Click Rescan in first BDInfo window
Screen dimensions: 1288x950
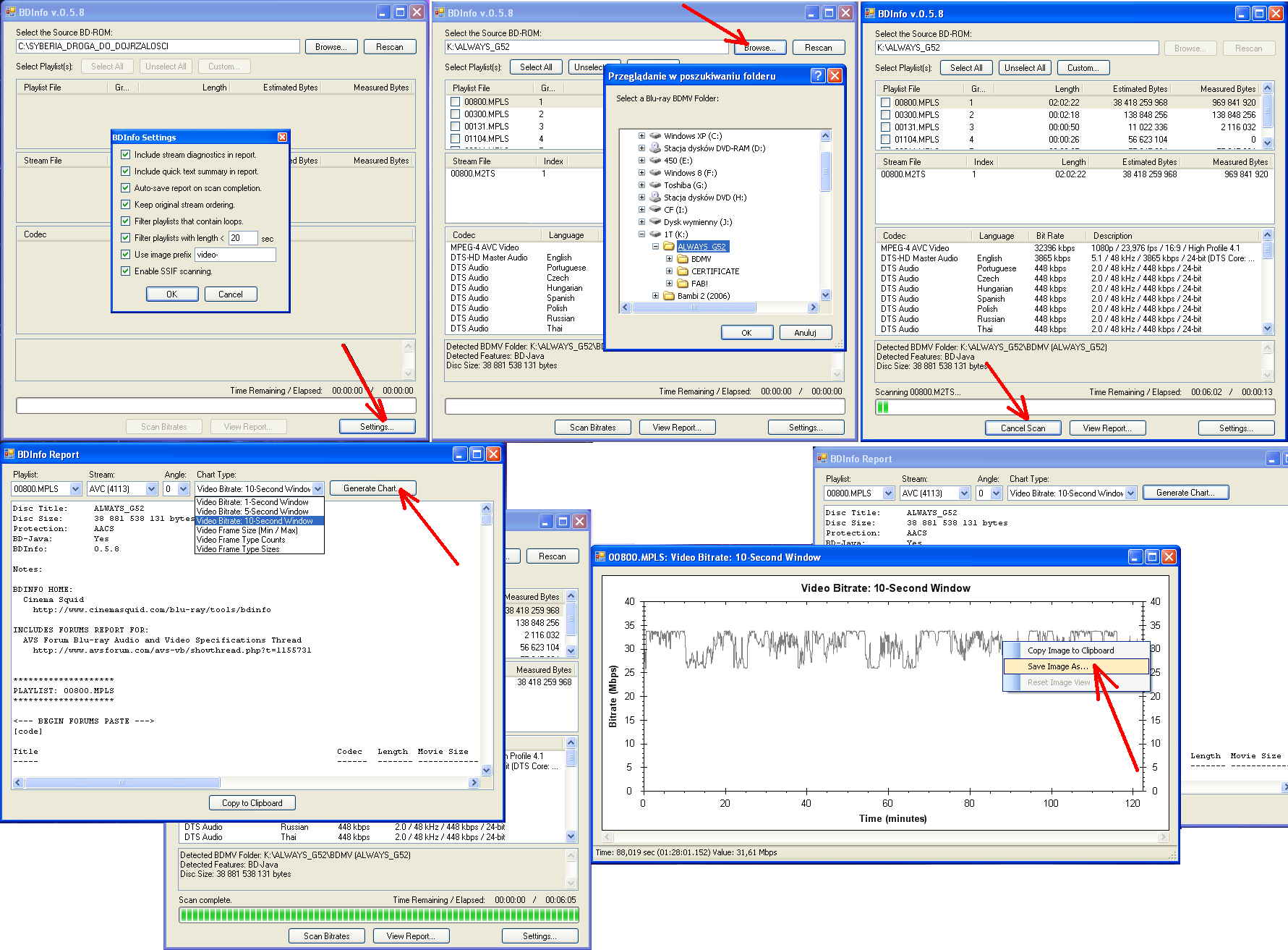[390, 46]
